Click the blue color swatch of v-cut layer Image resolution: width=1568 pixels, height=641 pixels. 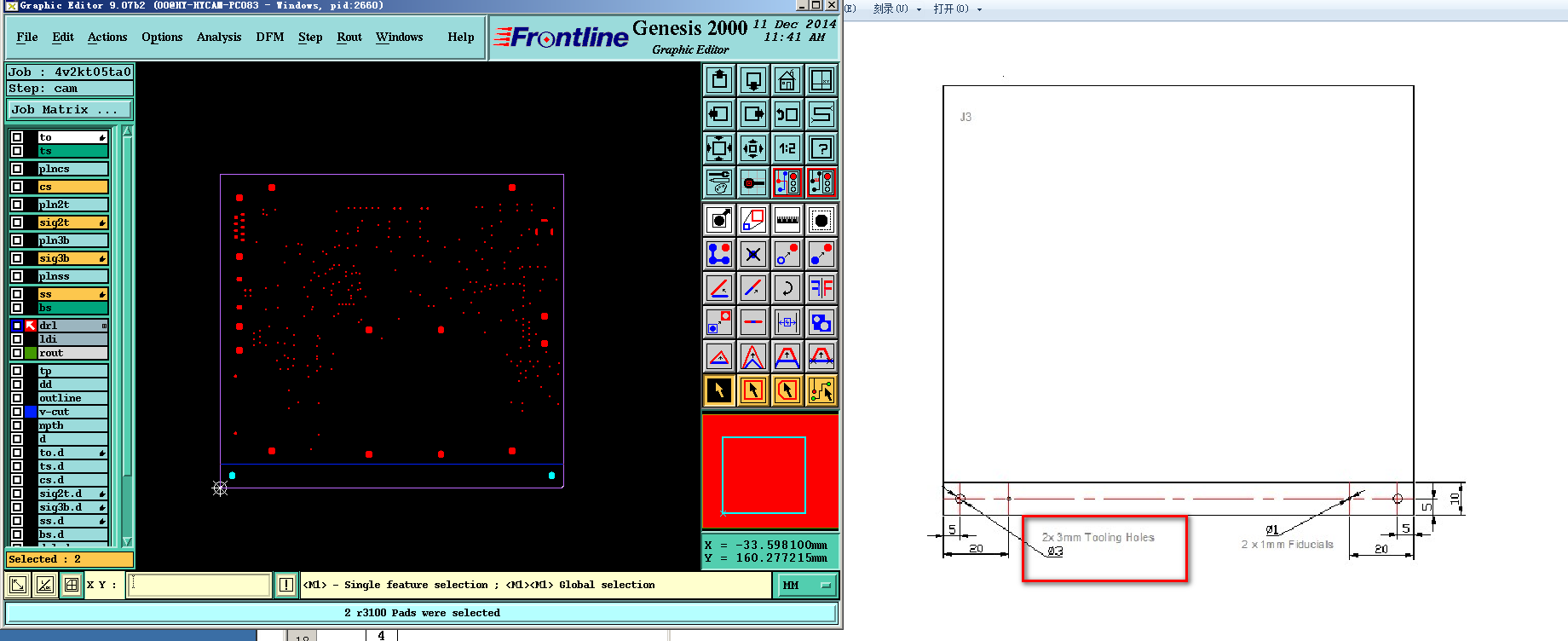(31, 412)
